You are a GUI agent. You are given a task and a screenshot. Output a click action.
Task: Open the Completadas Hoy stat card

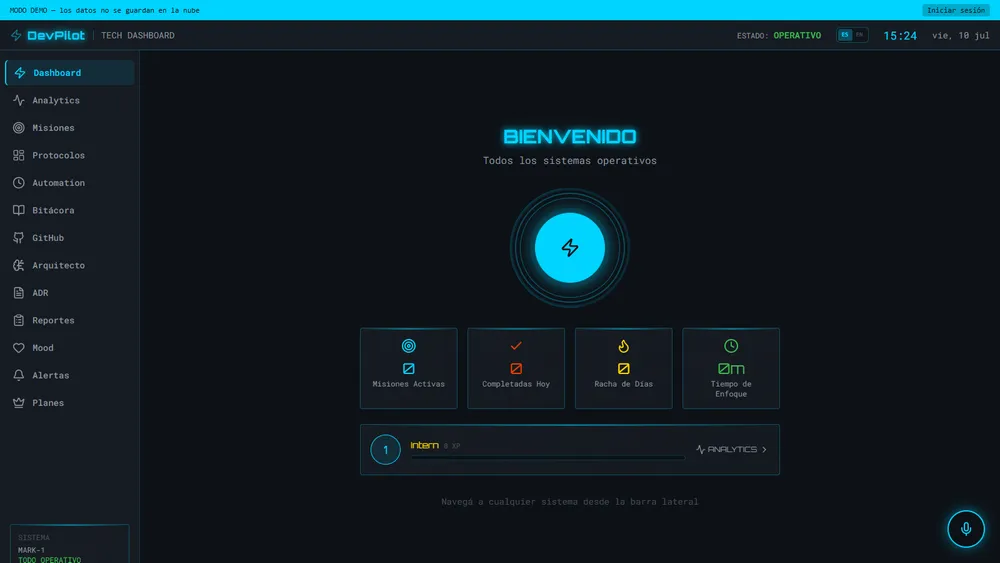click(x=516, y=368)
